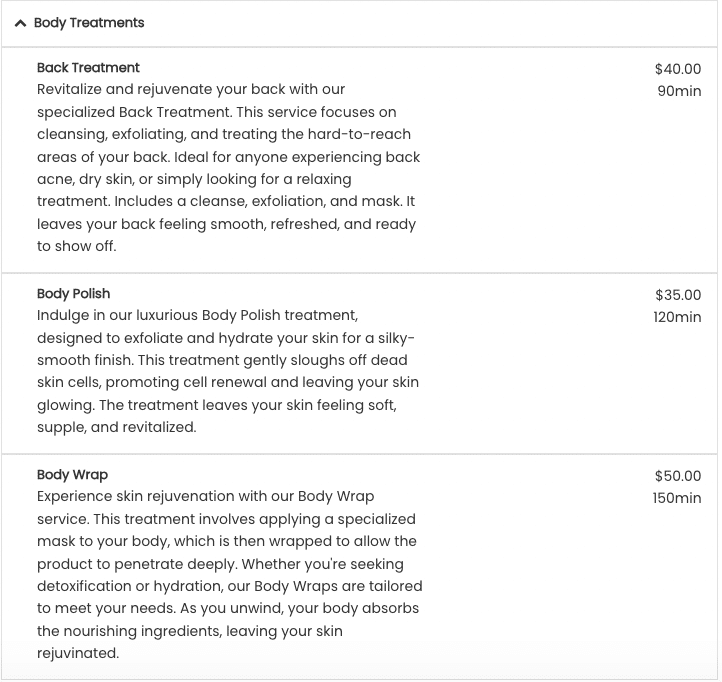
Task: Collapse the Body Treatments chevron icon
Action: coord(20,23)
